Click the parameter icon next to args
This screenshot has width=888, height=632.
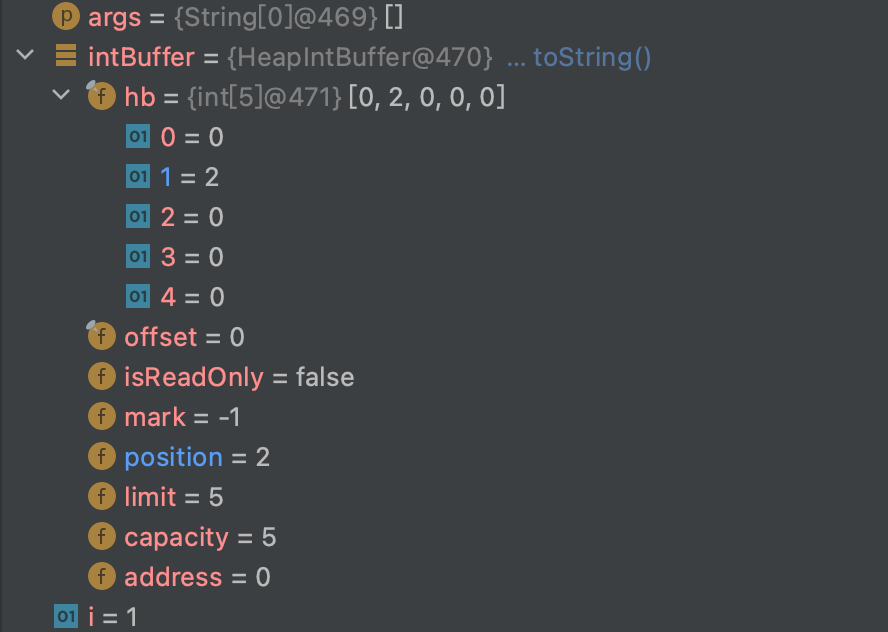click(65, 17)
